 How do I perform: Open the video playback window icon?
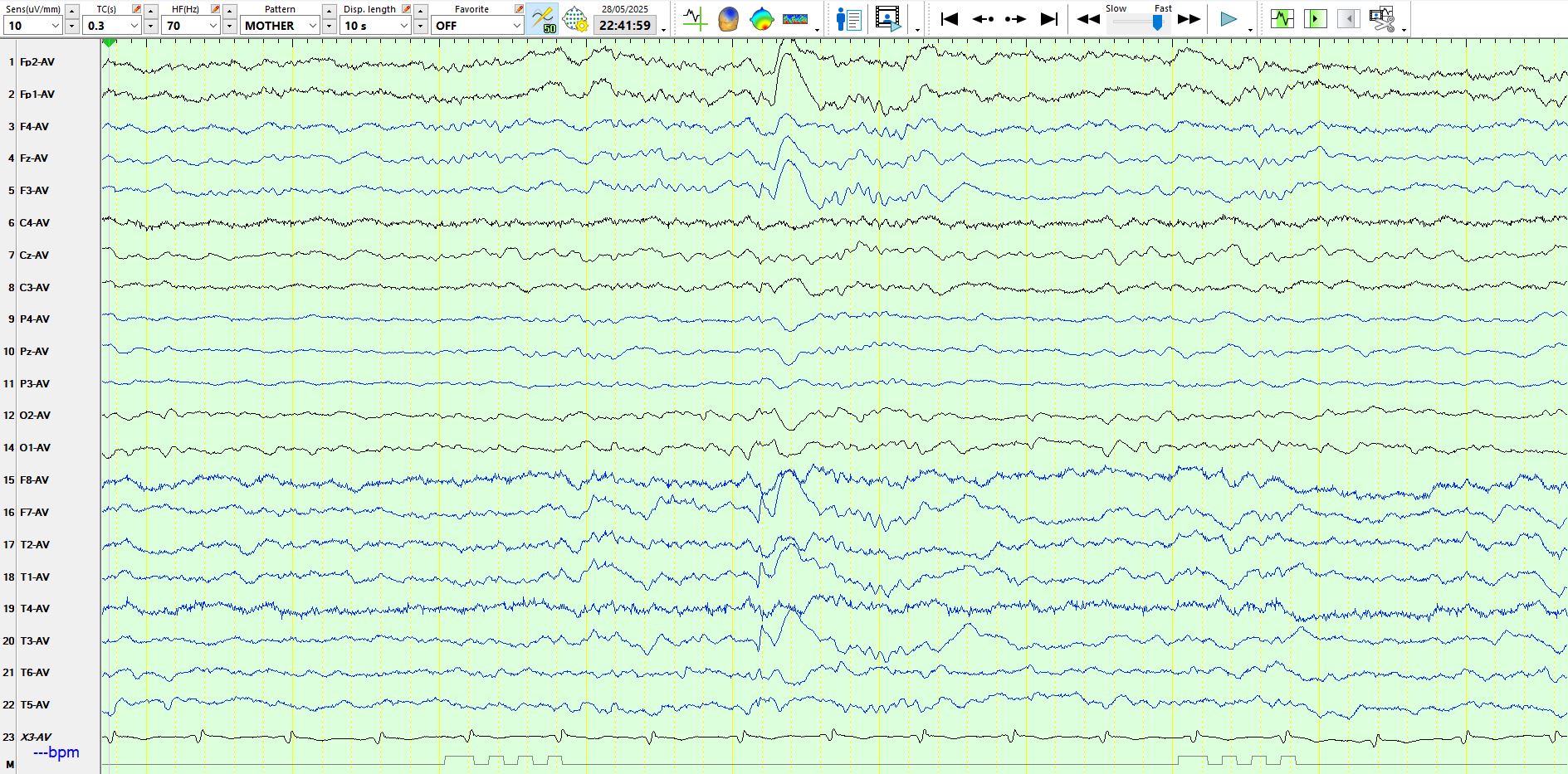click(x=888, y=19)
